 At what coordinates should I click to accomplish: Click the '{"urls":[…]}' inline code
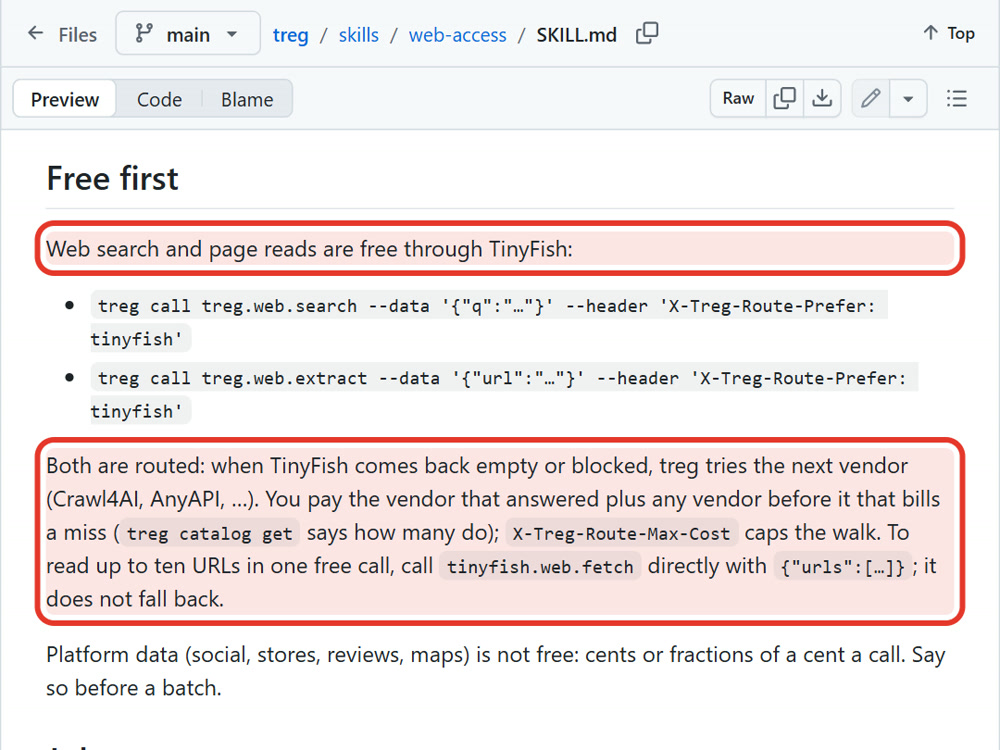click(x=842, y=566)
